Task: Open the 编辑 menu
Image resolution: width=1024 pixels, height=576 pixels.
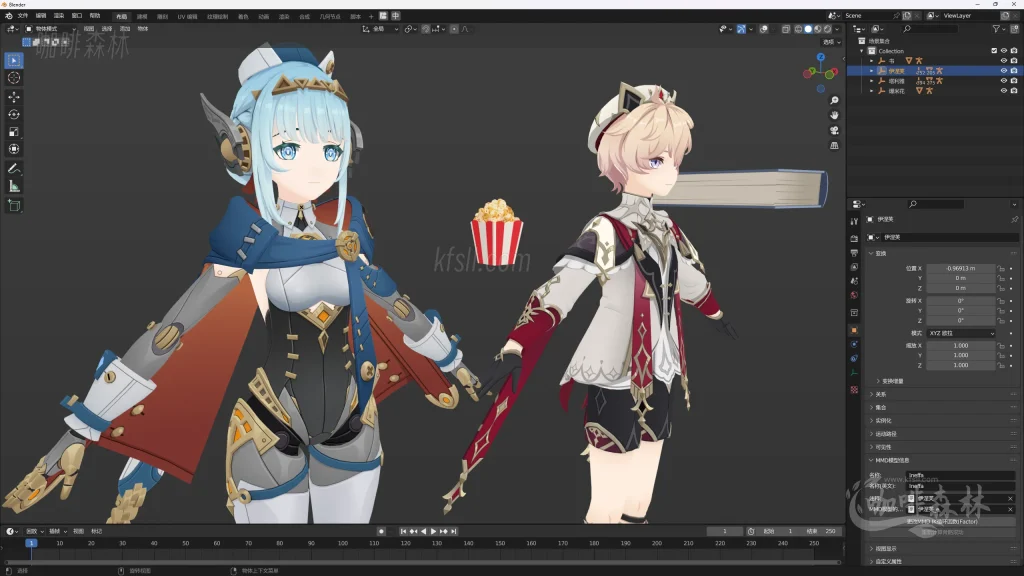Action: click(41, 16)
